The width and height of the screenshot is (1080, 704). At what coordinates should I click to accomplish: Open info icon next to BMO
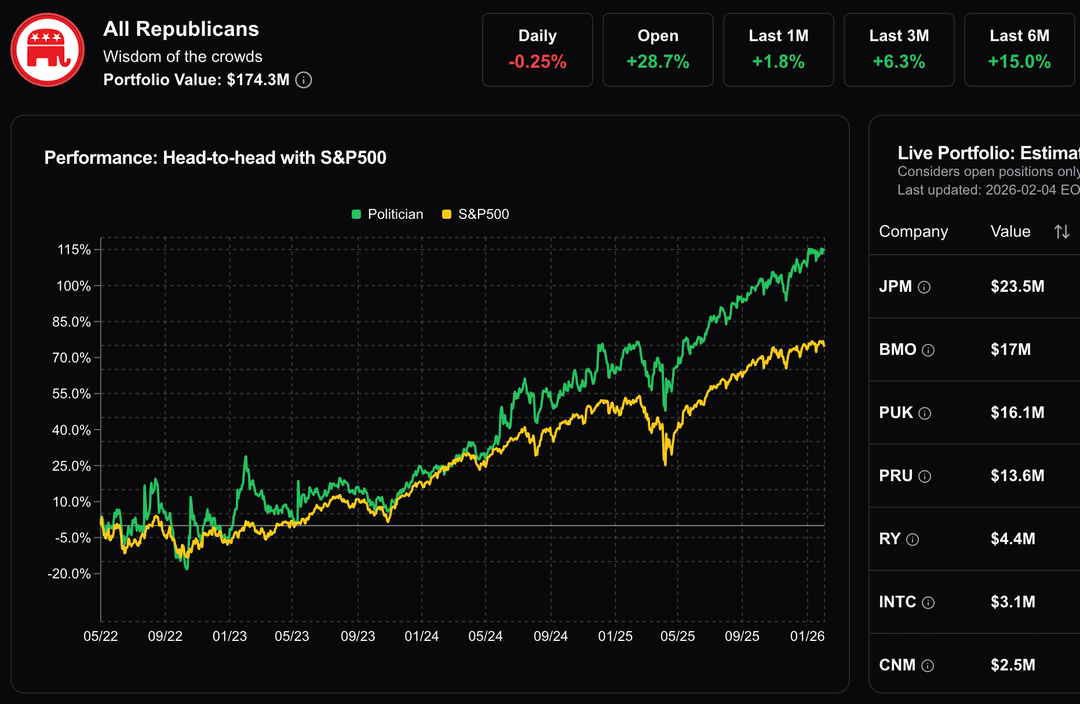tap(929, 350)
